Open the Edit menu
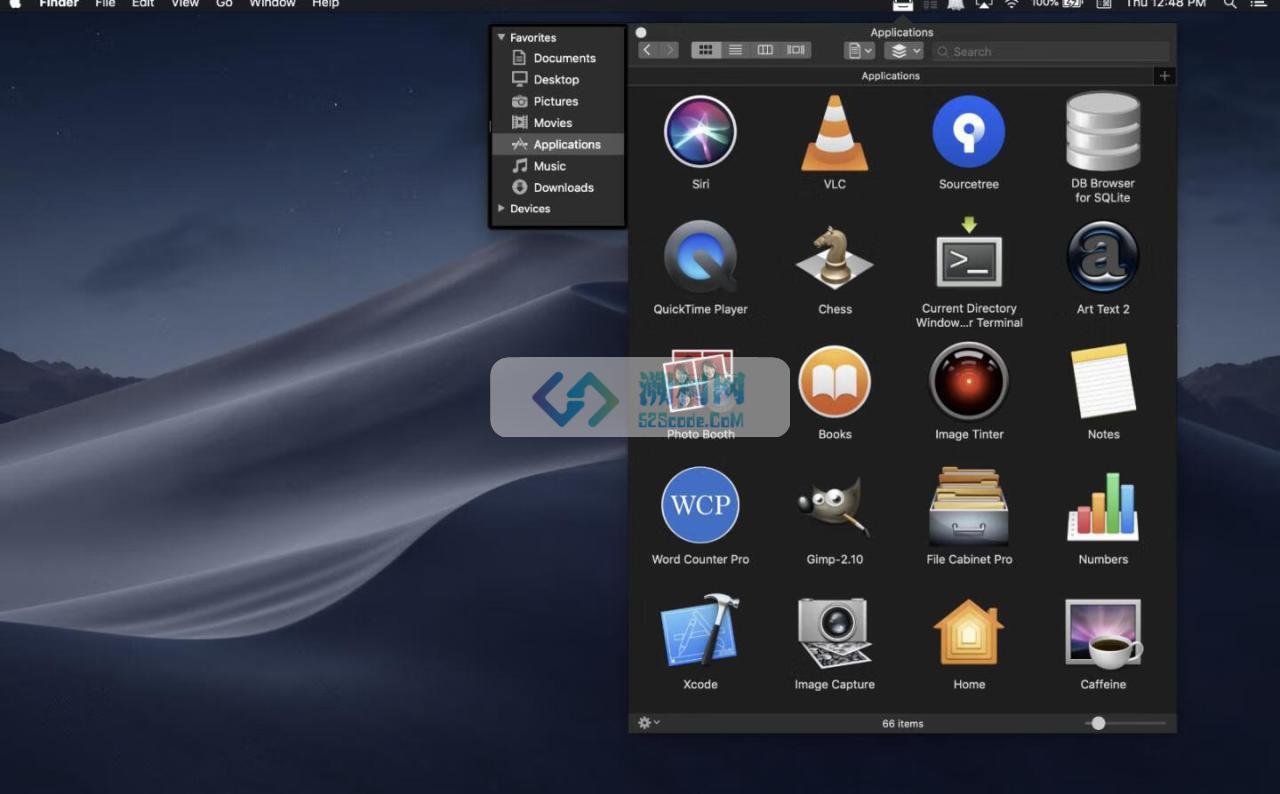The width and height of the screenshot is (1280, 794). 143,4
